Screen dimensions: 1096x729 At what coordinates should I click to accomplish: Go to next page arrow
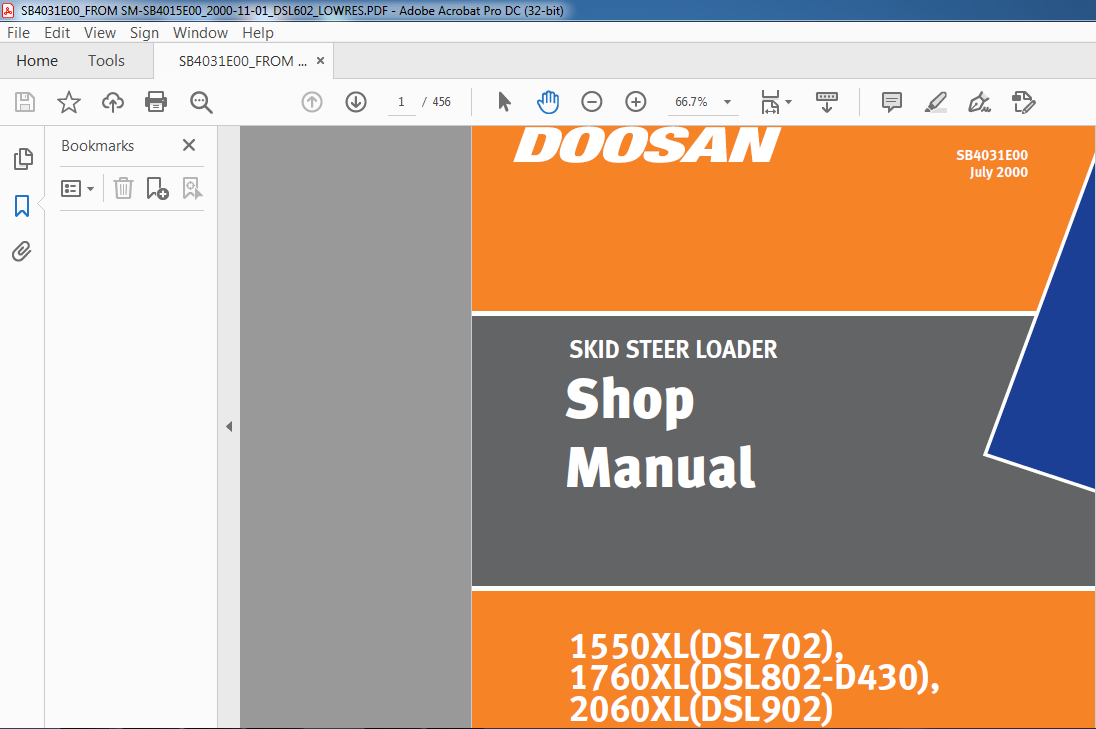click(356, 102)
